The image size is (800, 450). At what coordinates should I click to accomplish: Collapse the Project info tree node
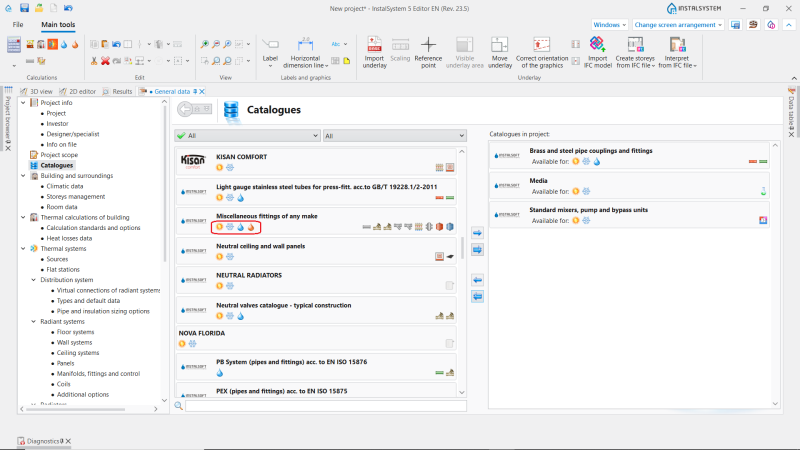pyautogui.click(x=23, y=103)
